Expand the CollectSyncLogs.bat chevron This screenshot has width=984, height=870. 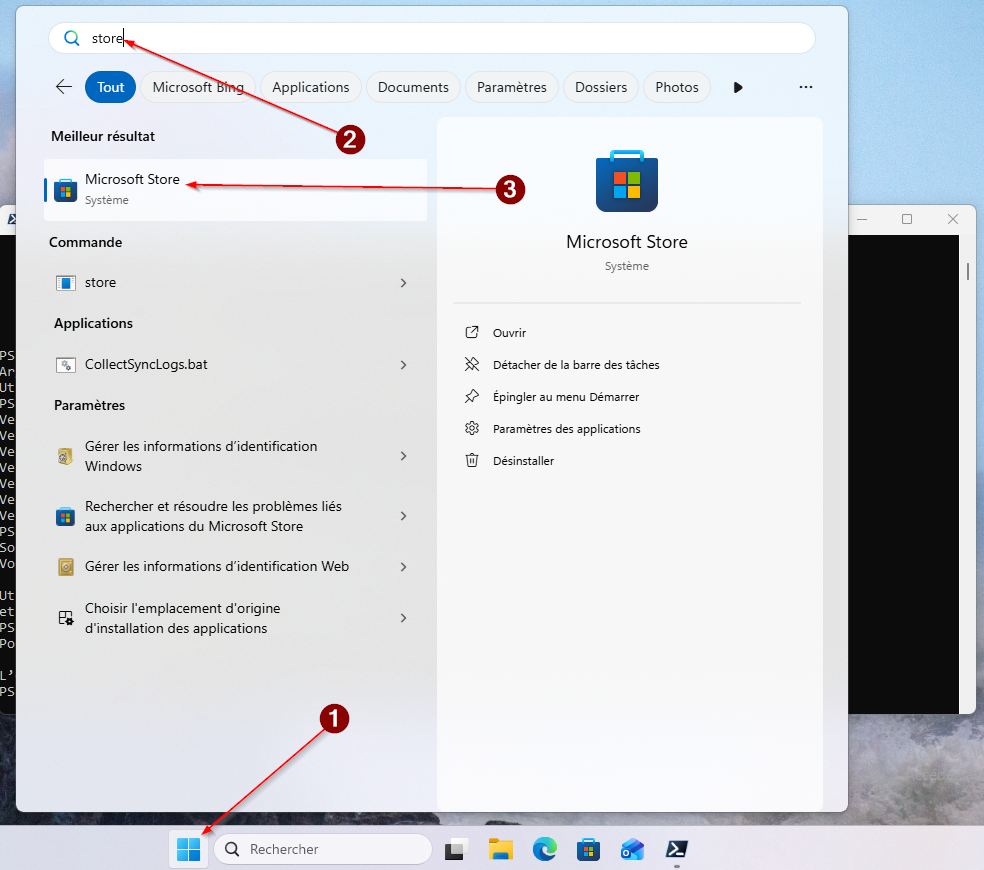(404, 365)
